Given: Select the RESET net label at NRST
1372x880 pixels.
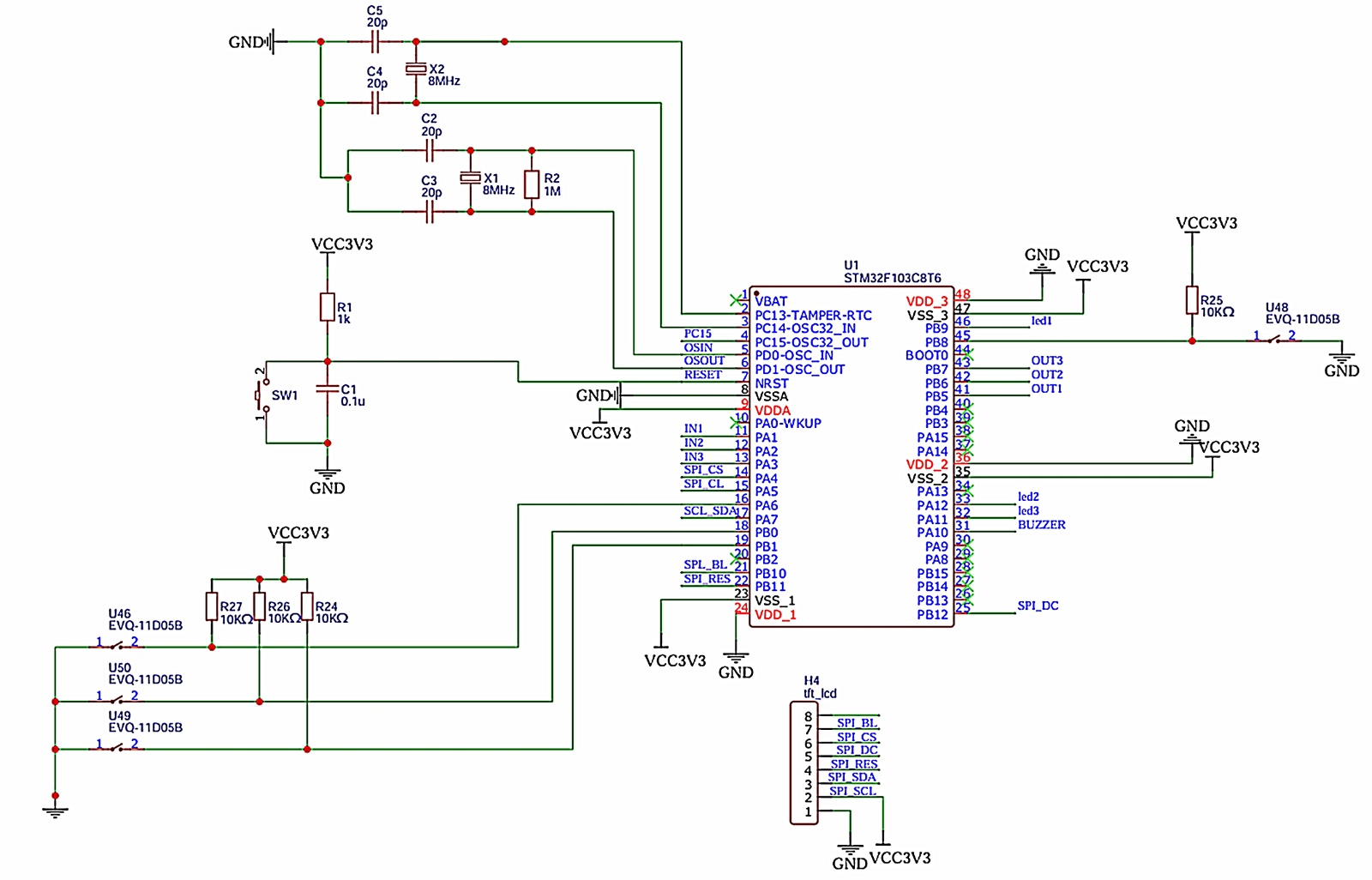Looking at the screenshot, I should (x=702, y=375).
